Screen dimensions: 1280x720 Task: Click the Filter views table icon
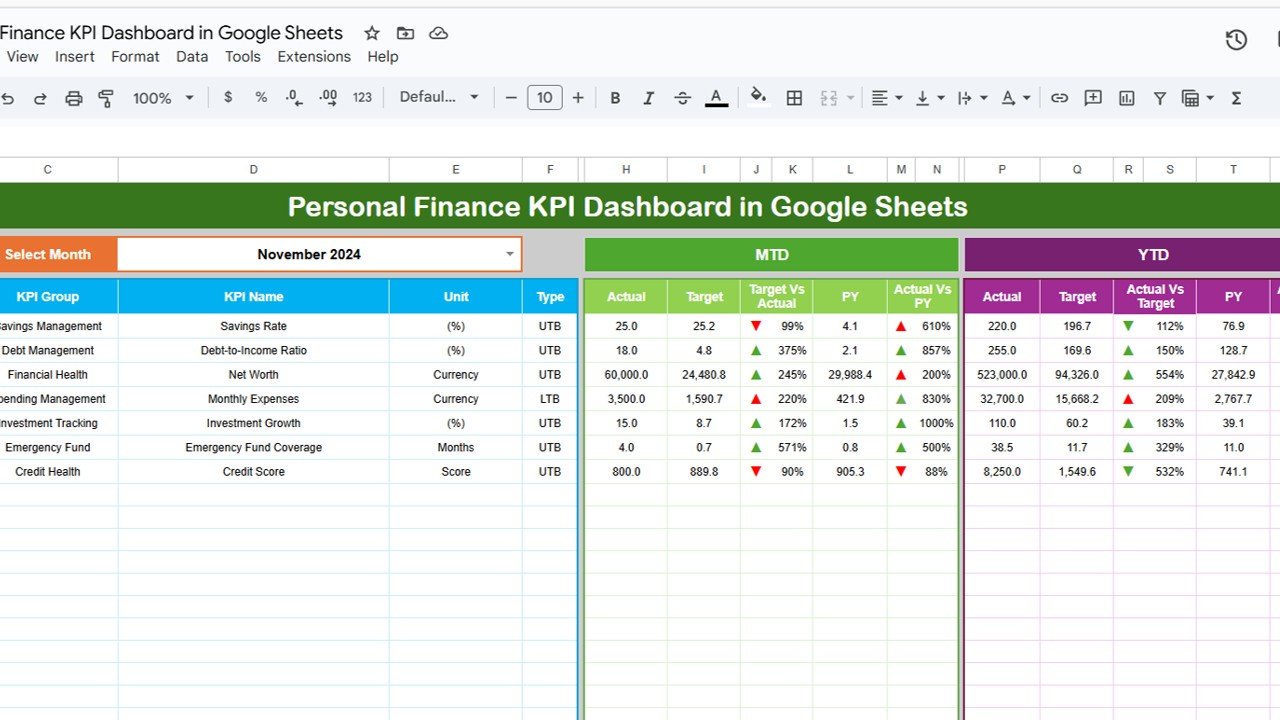point(1190,98)
